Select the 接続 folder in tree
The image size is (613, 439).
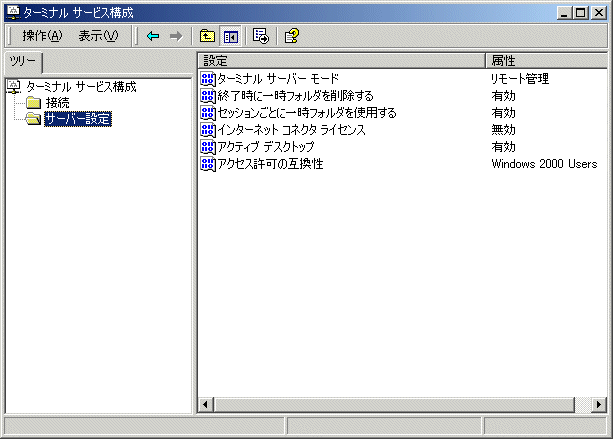57,103
